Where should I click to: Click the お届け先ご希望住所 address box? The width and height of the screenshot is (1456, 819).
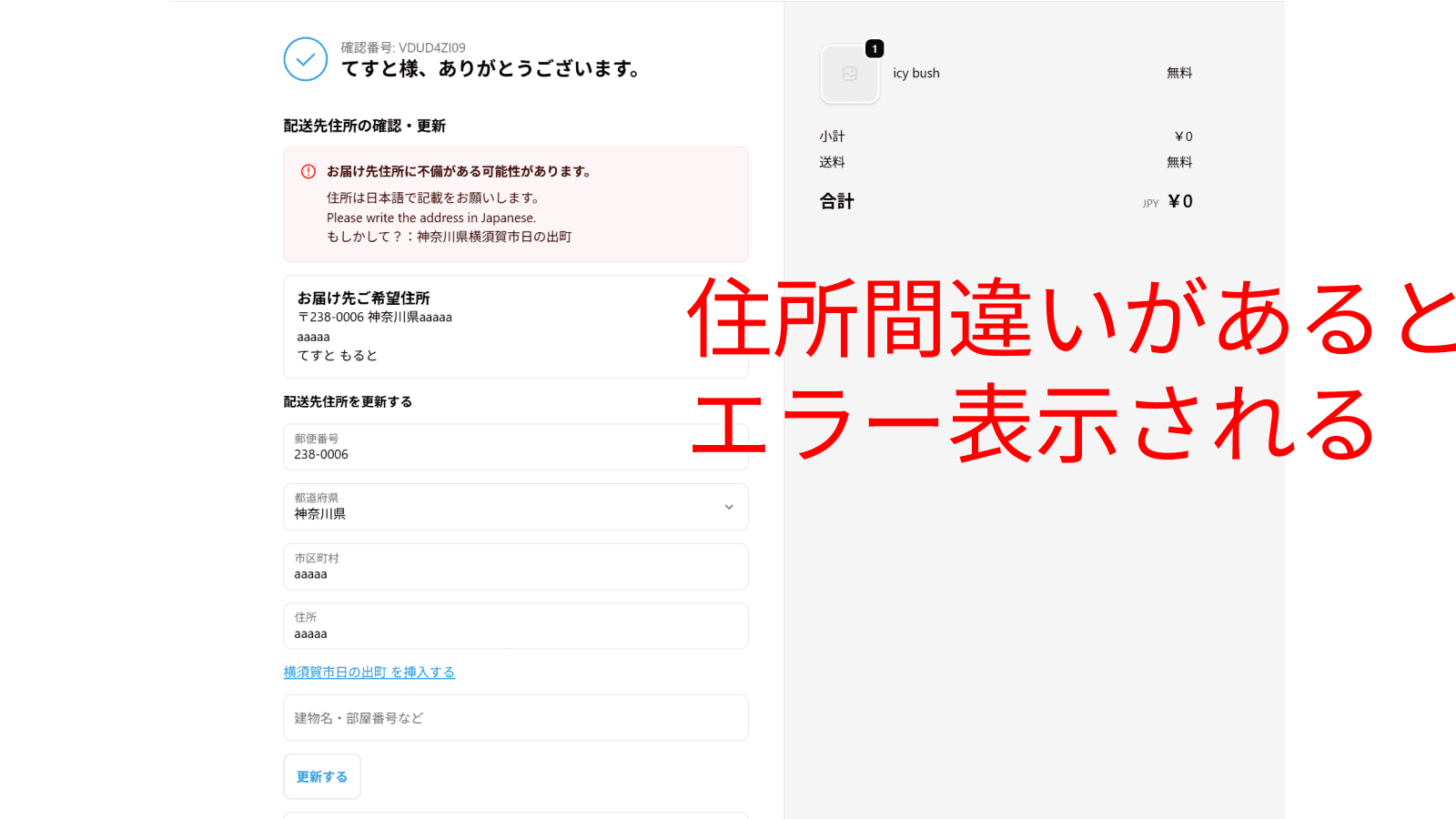click(x=516, y=326)
